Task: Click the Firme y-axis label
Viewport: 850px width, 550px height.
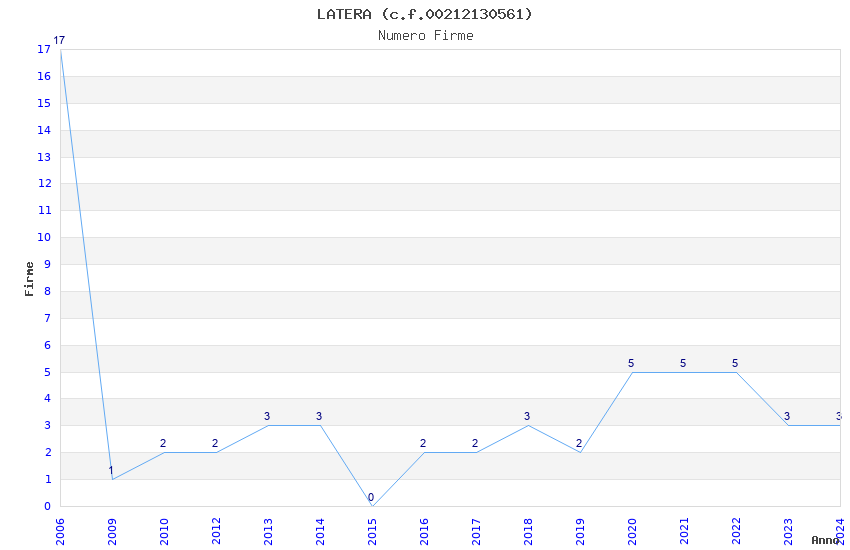Action: (x=29, y=279)
